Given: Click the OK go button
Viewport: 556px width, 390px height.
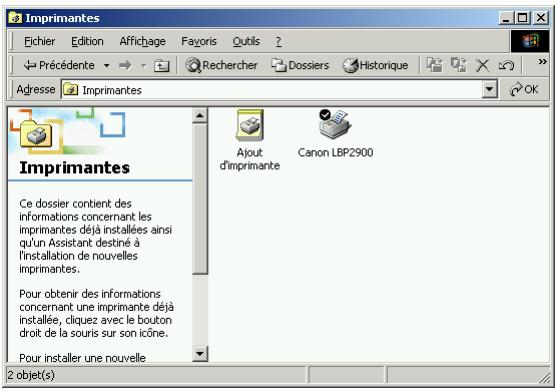Looking at the screenshot, I should coord(524,89).
